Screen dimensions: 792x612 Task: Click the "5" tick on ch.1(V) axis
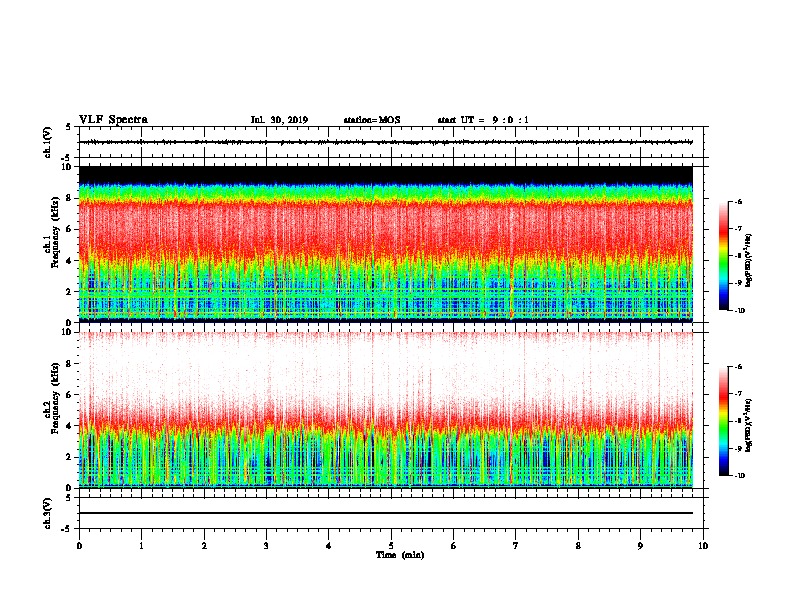coord(69,127)
